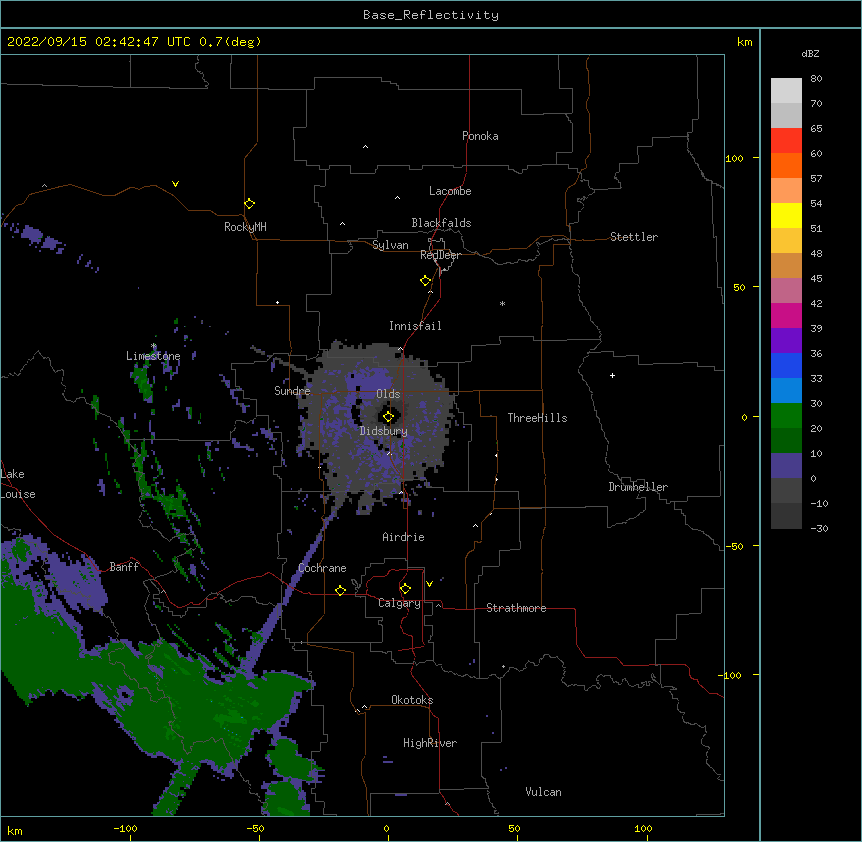Click the Vulcan label
862x842 pixels.
543,792
